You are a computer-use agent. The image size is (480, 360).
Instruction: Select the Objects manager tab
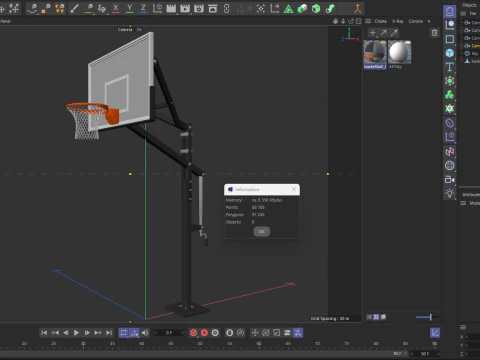tap(469, 5)
